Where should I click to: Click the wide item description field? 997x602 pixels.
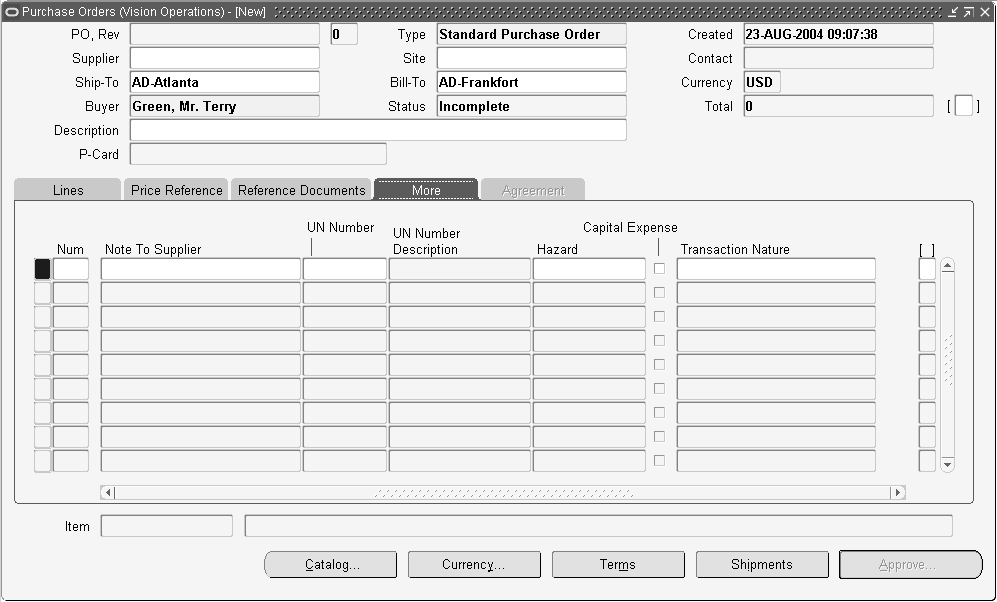(x=598, y=526)
